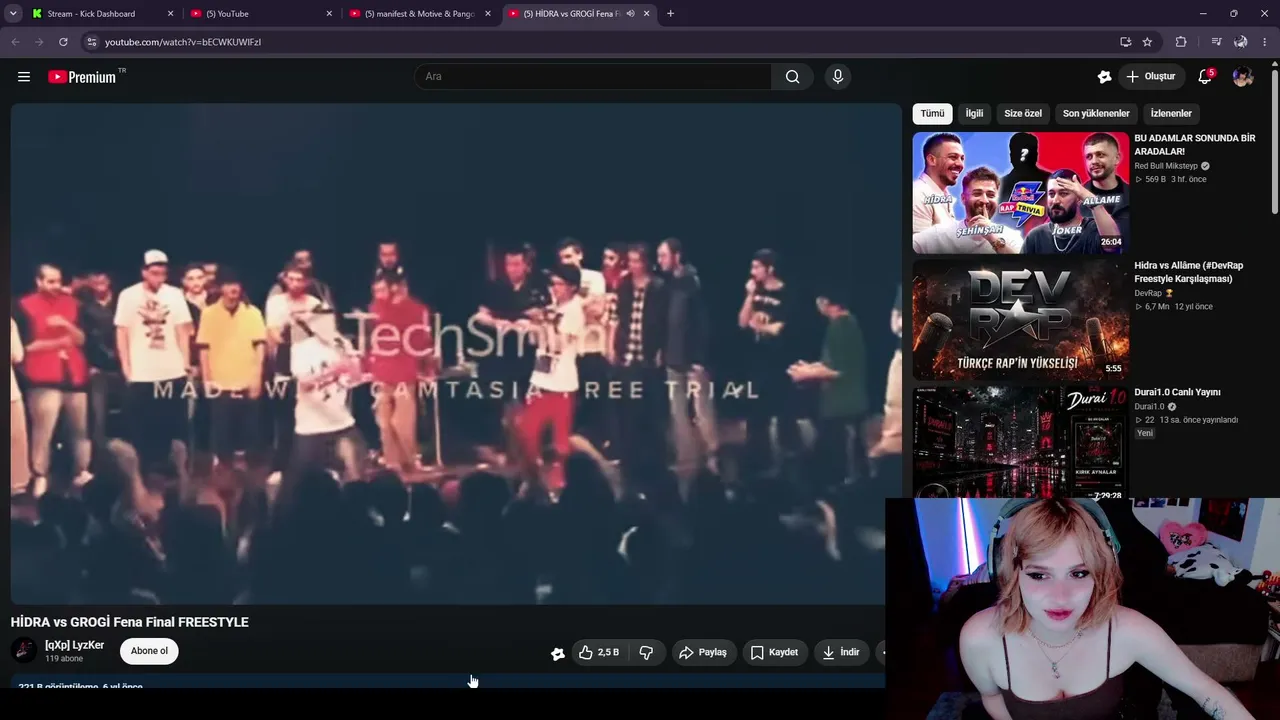Open the title Durai1.0 Canlı Yayını
Screen dimensions: 1280x720
(1177, 392)
